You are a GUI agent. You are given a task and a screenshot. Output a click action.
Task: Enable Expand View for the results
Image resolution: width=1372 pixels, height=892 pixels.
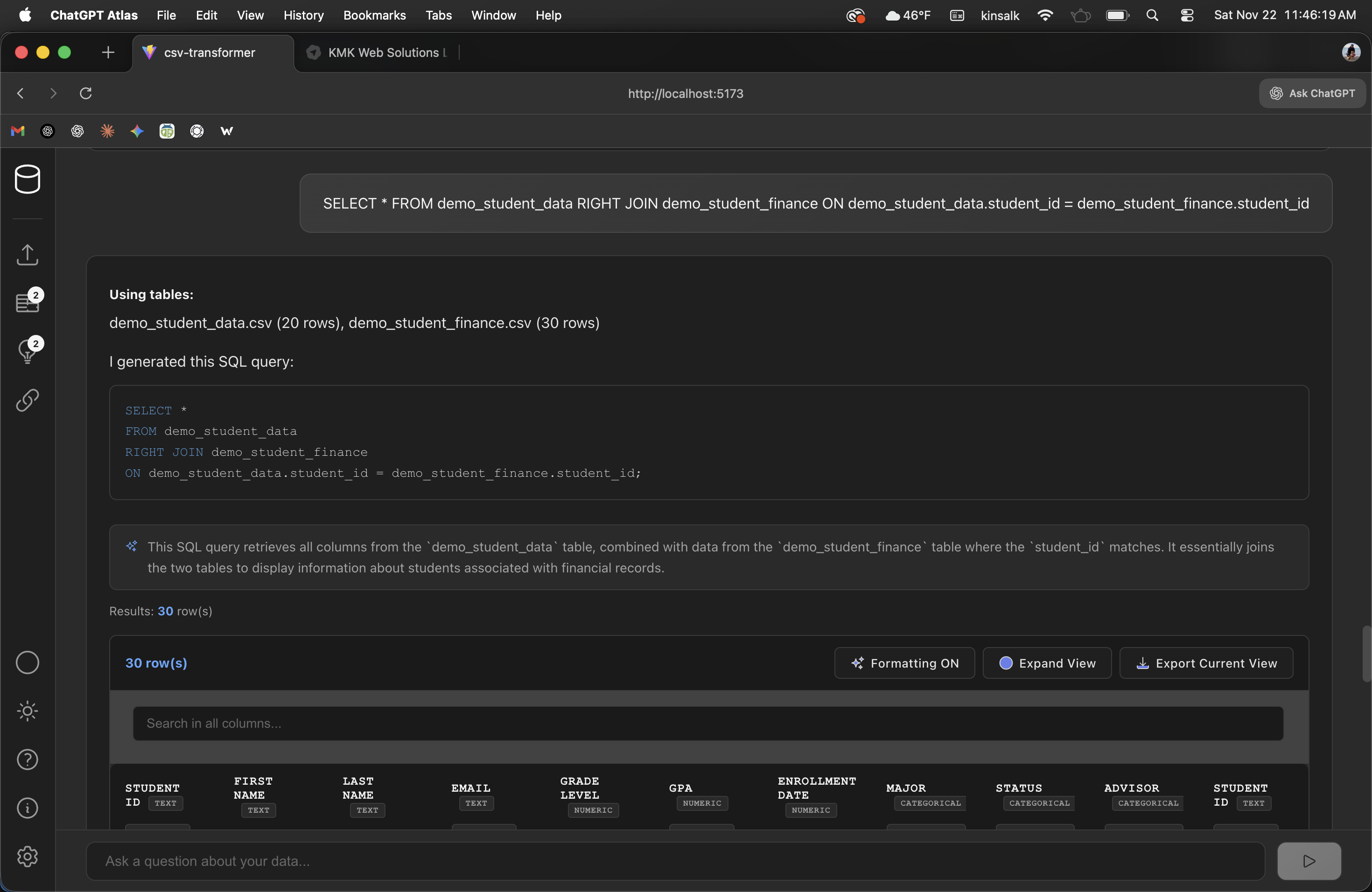click(1046, 662)
